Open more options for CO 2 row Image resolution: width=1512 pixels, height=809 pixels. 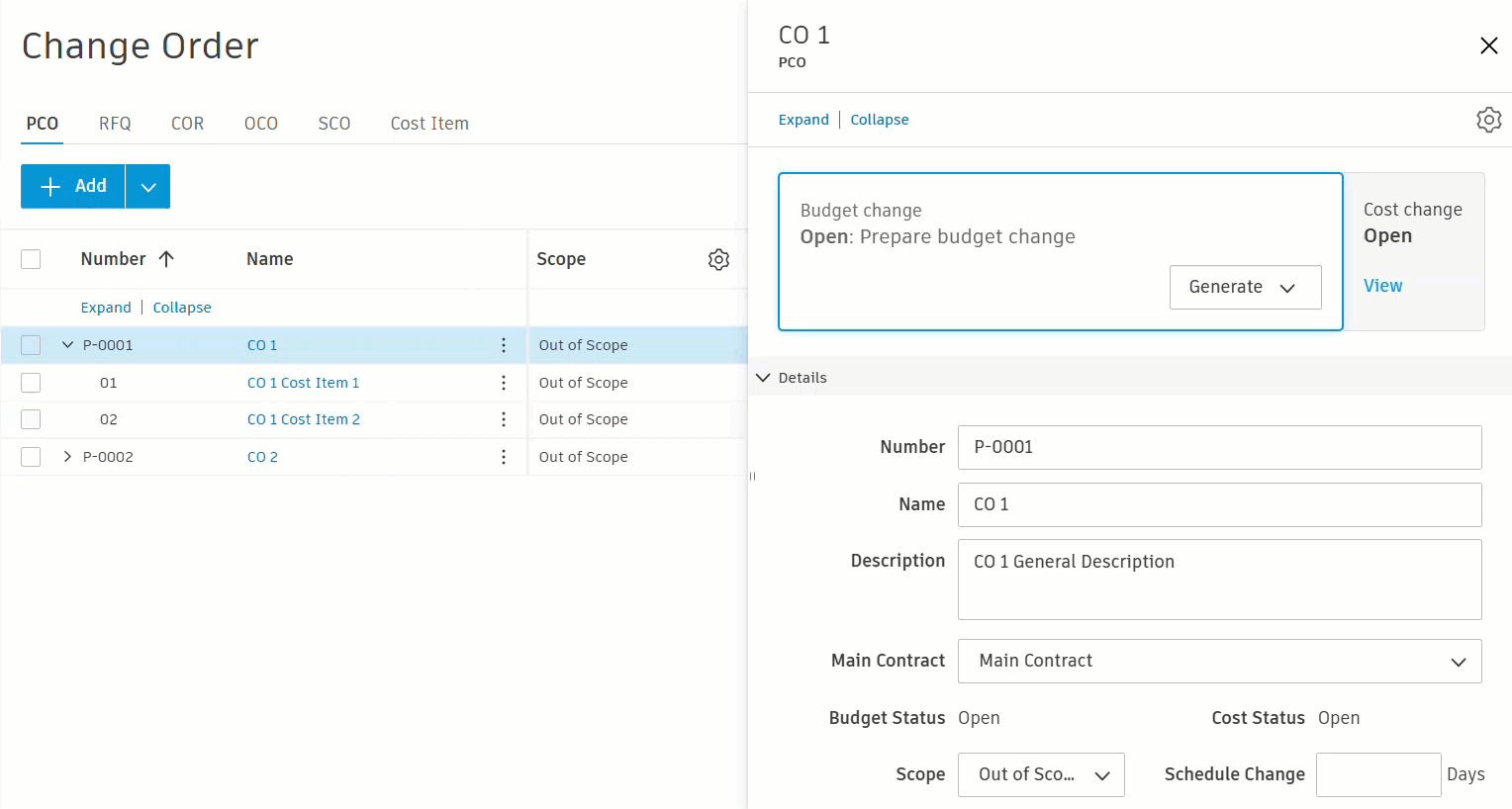tap(504, 457)
